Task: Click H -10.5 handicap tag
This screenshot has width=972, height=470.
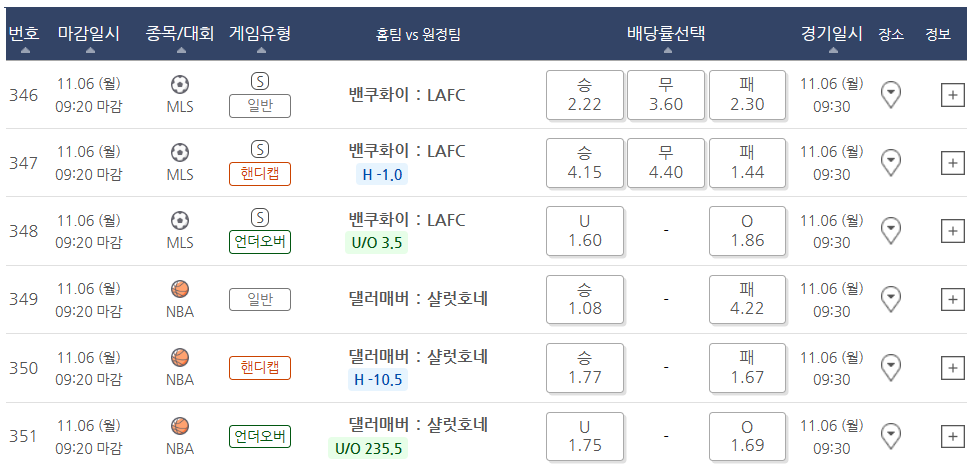Action: 378,379
